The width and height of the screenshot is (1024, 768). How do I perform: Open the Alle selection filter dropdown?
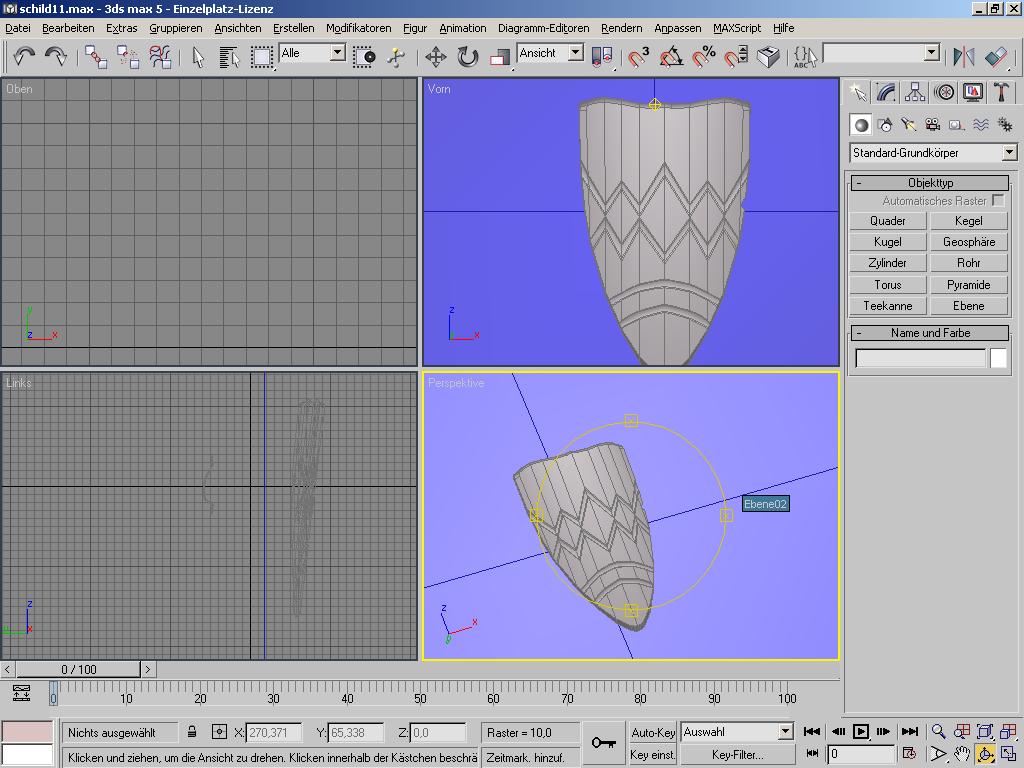click(337, 53)
